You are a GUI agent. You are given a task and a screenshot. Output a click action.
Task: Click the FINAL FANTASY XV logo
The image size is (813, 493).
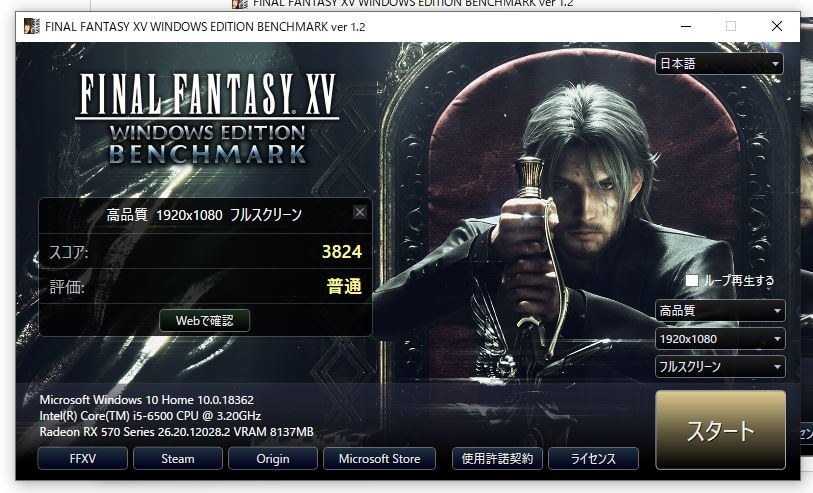click(x=207, y=119)
